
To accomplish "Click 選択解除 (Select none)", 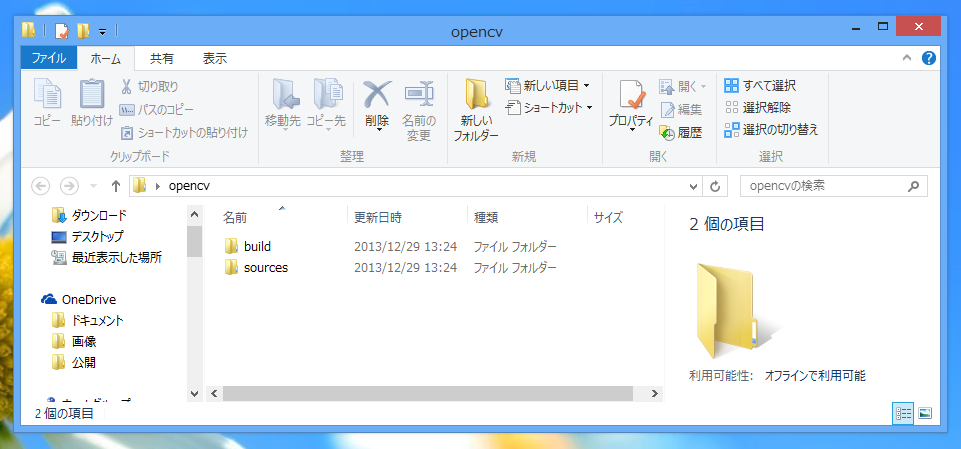I will (758, 108).
